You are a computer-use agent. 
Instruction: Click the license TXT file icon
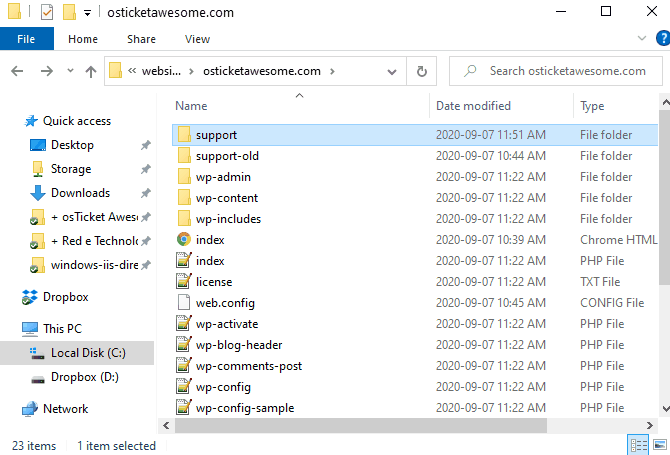point(184,281)
